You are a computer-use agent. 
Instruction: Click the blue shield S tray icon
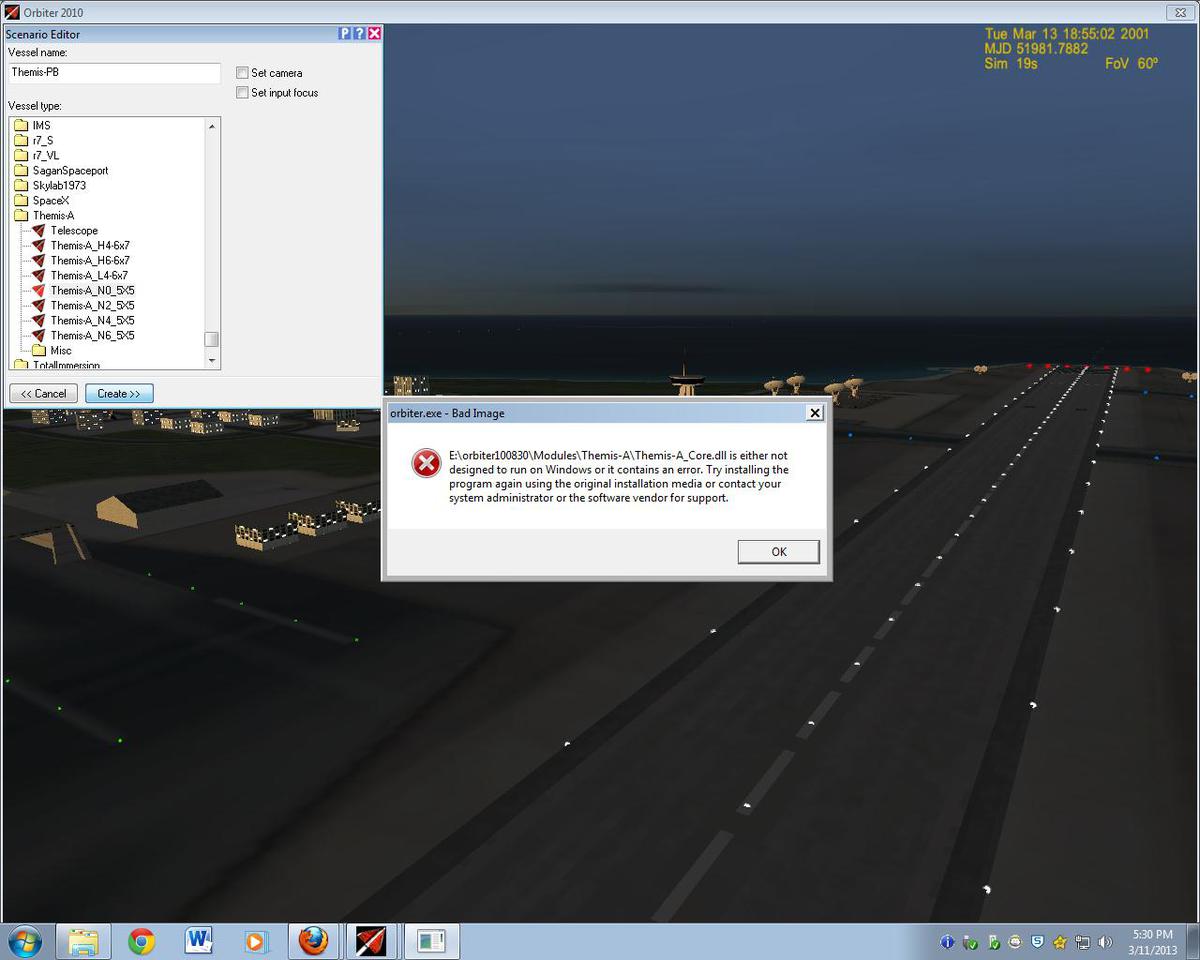(x=1038, y=942)
